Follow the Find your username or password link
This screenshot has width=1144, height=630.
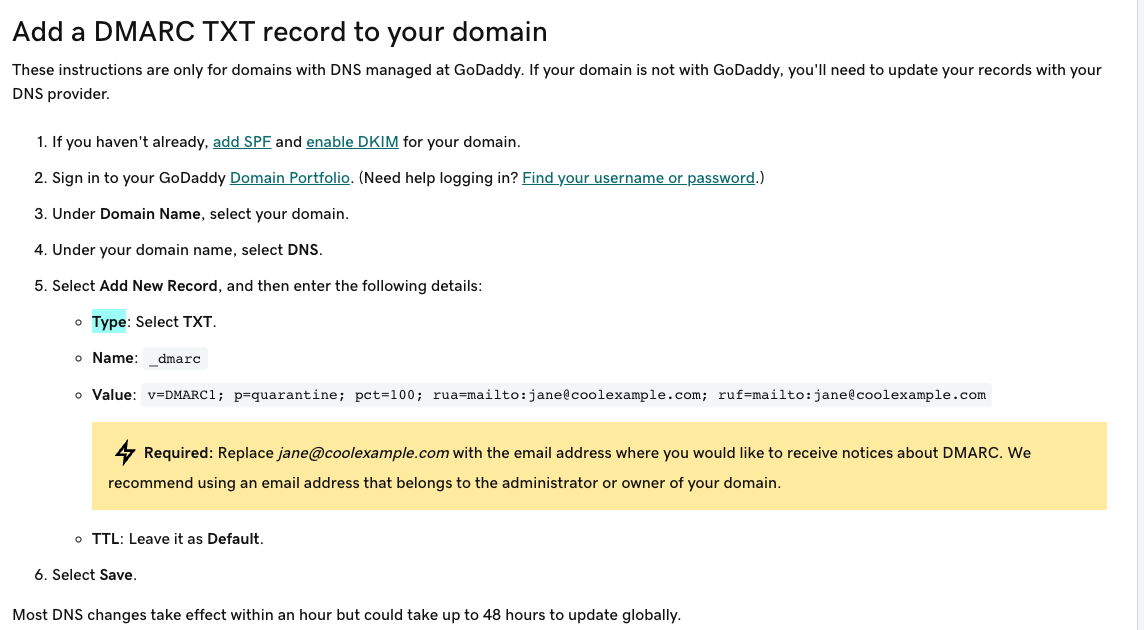[x=638, y=177]
